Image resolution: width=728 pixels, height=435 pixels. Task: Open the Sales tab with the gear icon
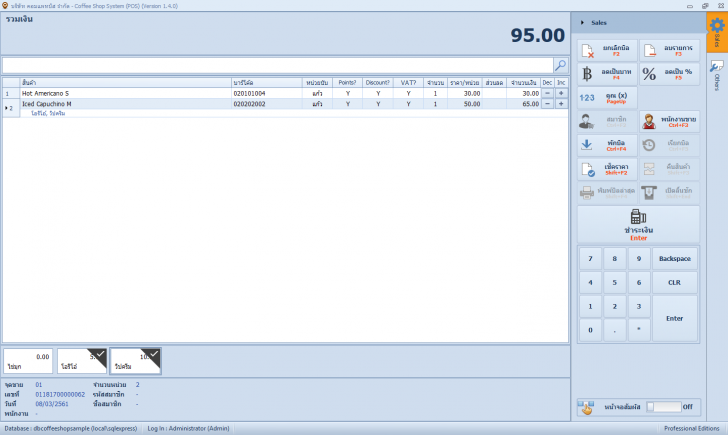pyautogui.click(x=717, y=32)
